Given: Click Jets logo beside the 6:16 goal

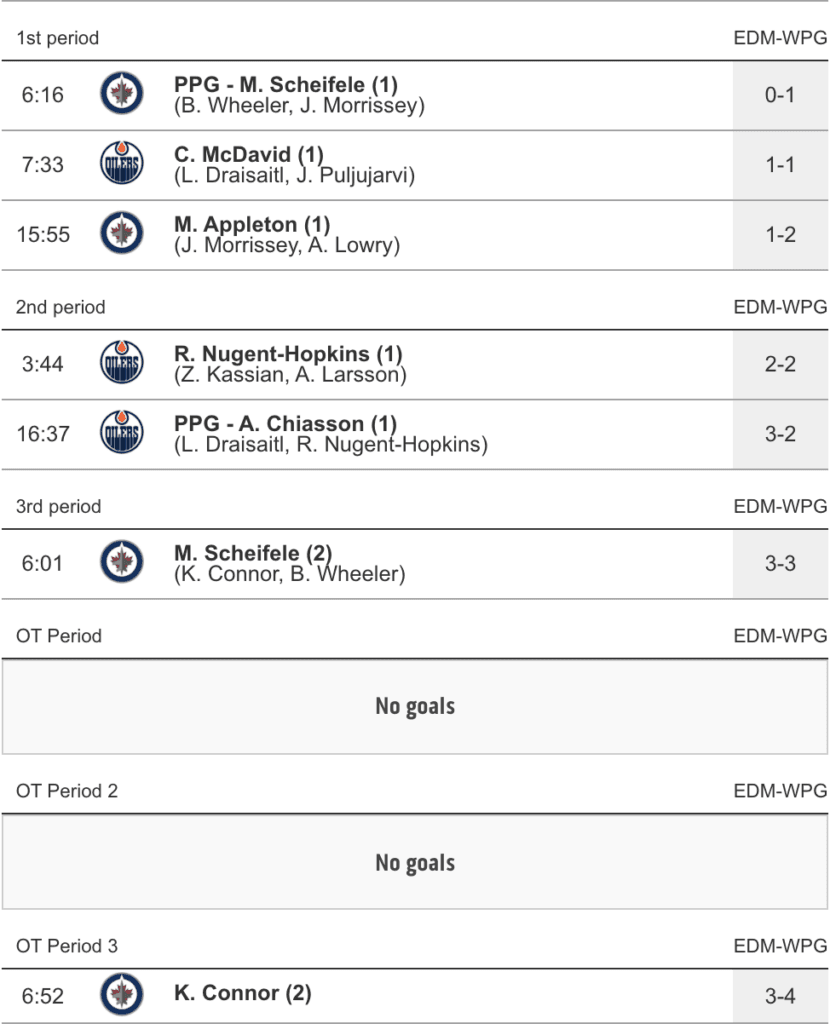Looking at the screenshot, I should coord(122,95).
